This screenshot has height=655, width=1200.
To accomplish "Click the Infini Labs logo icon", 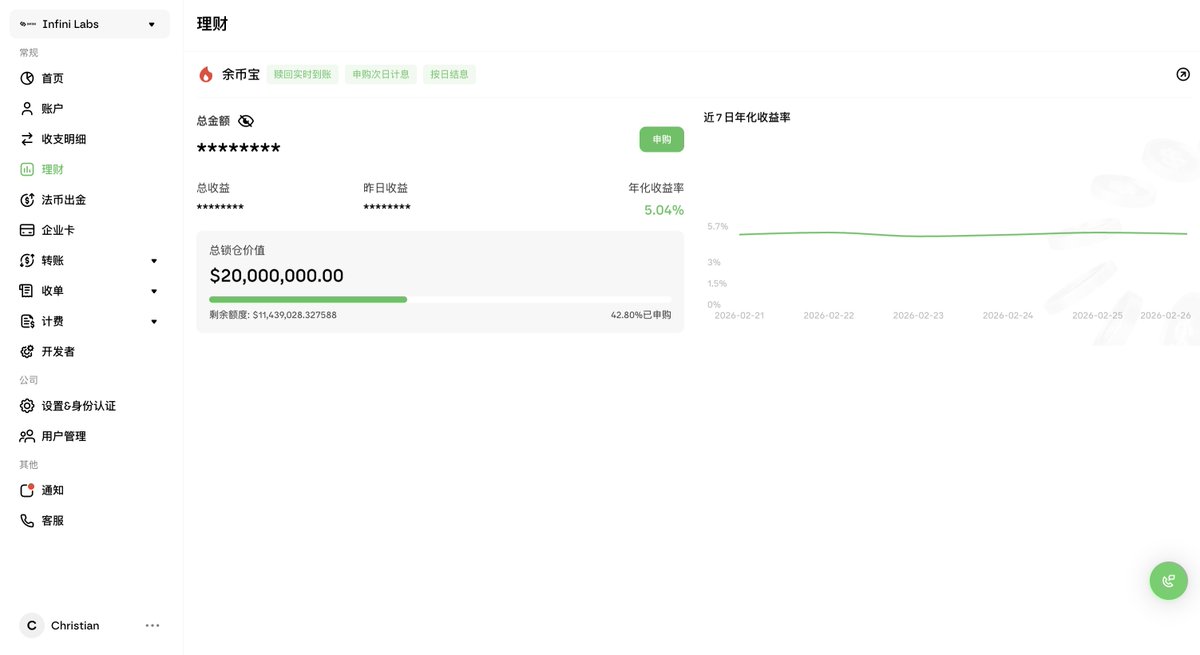I will 27,24.
